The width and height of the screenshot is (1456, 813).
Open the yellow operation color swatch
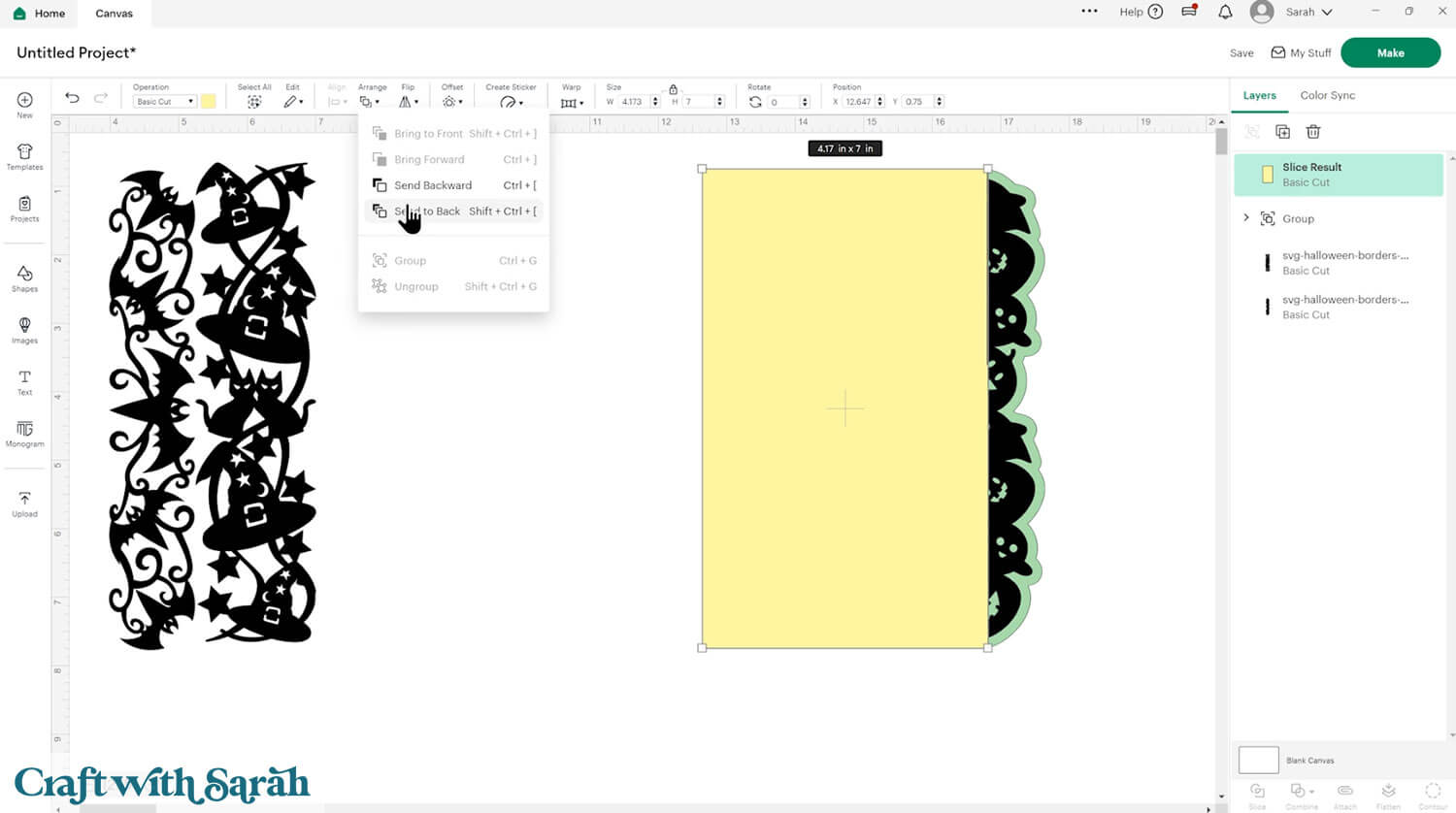coord(208,102)
